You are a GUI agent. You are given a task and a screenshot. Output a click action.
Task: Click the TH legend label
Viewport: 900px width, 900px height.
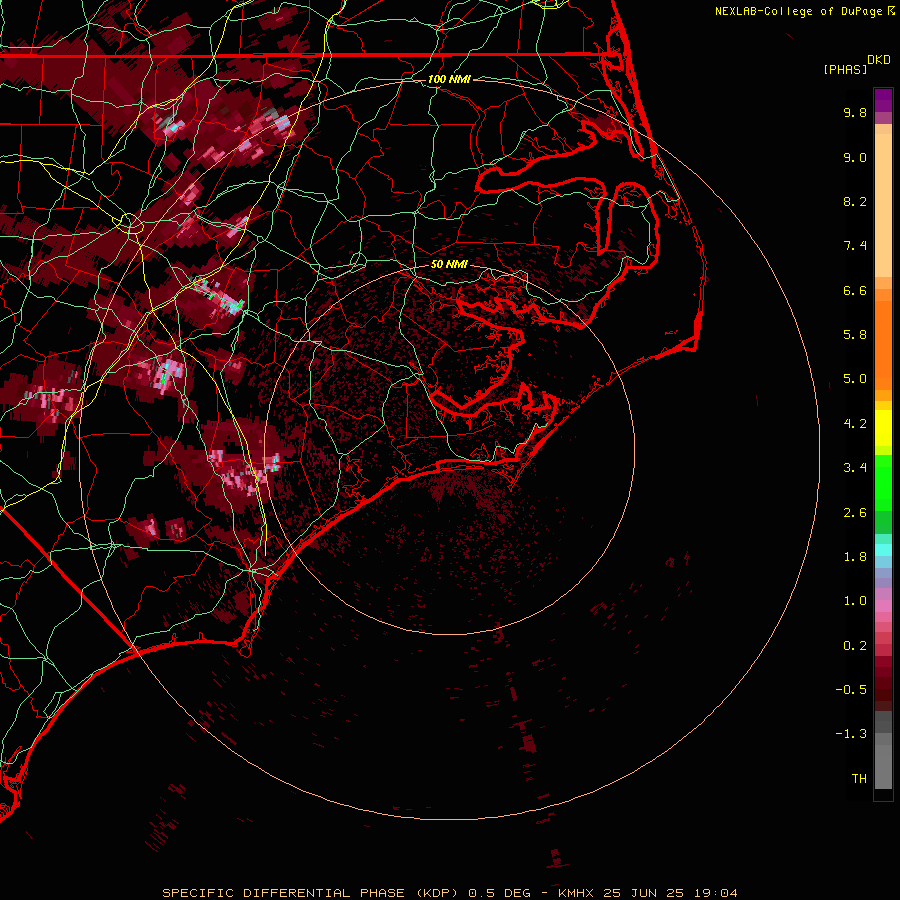point(859,779)
